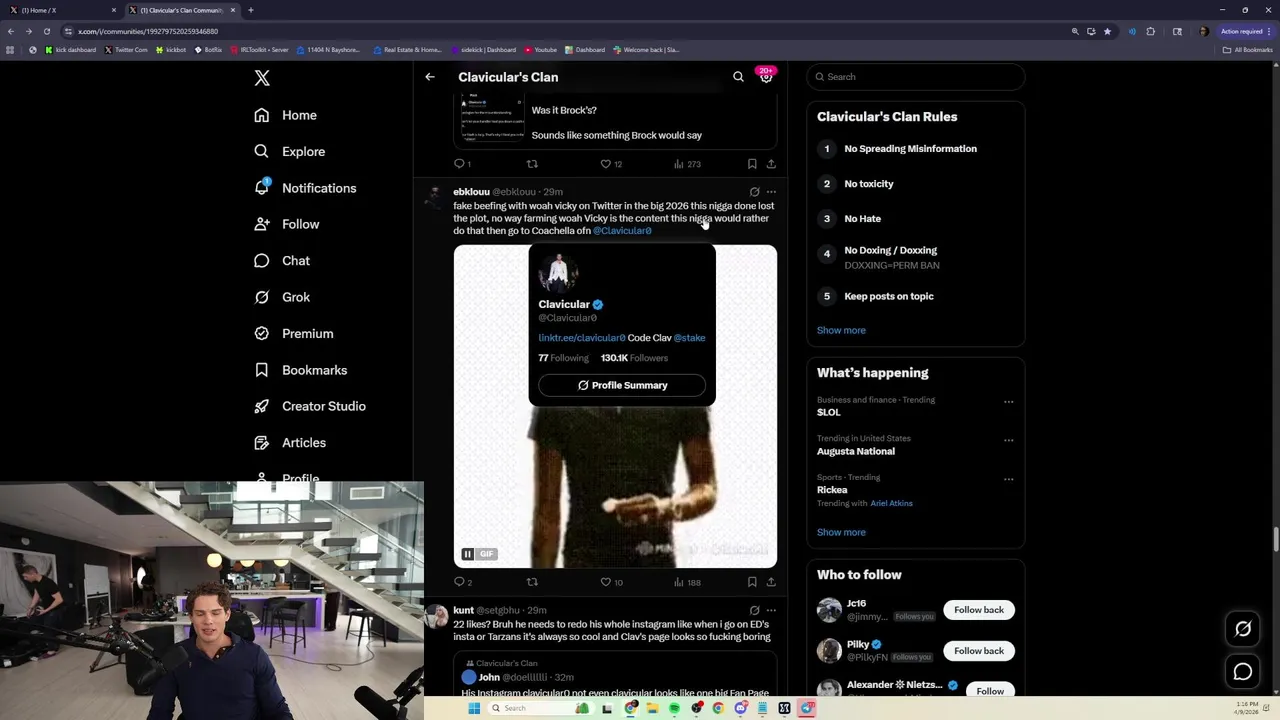
Task: Open more options for Augusta National trend
Action: pyautogui.click(x=1008, y=440)
